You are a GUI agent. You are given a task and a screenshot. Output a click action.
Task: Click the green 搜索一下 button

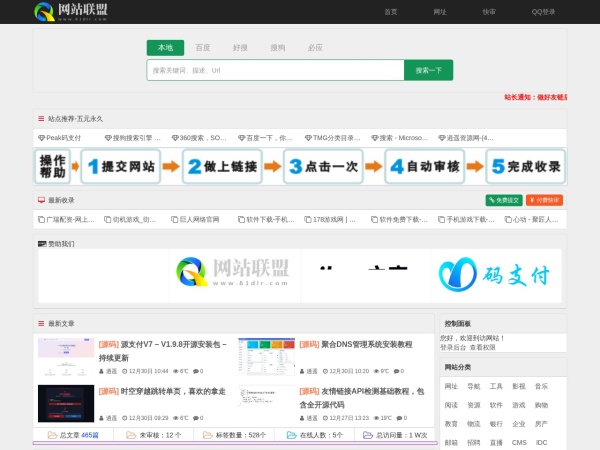click(x=429, y=70)
